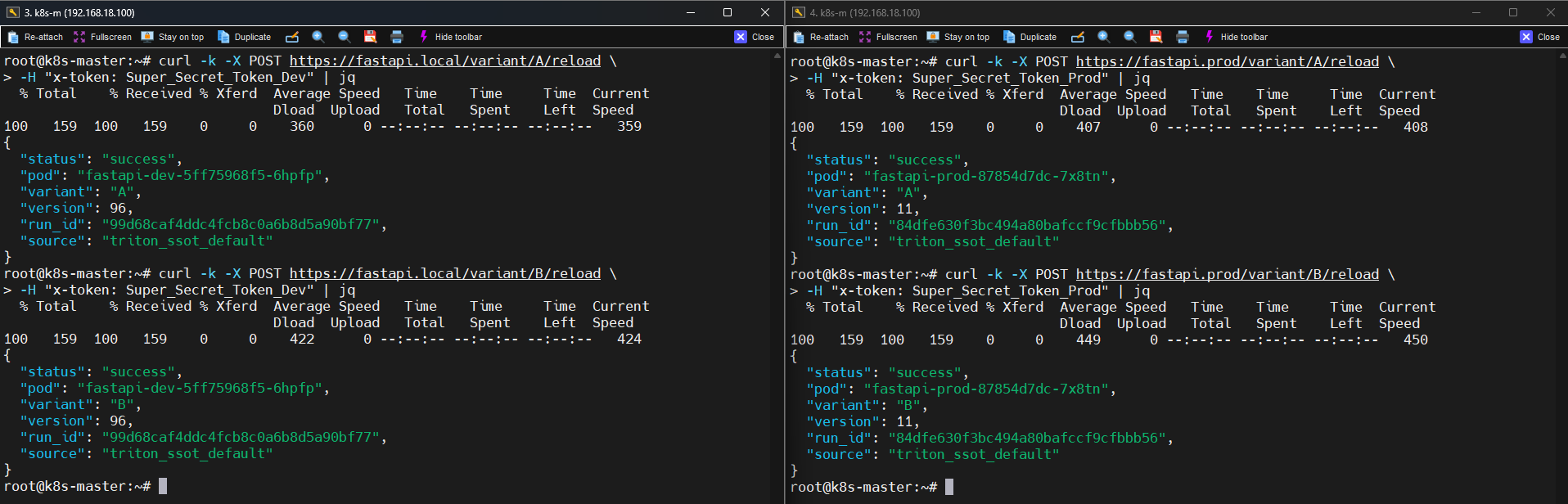Click the first fastapi-prod-87854d7dc-7x8tn pod name
Screen dimensions: 1568x504
990,177
